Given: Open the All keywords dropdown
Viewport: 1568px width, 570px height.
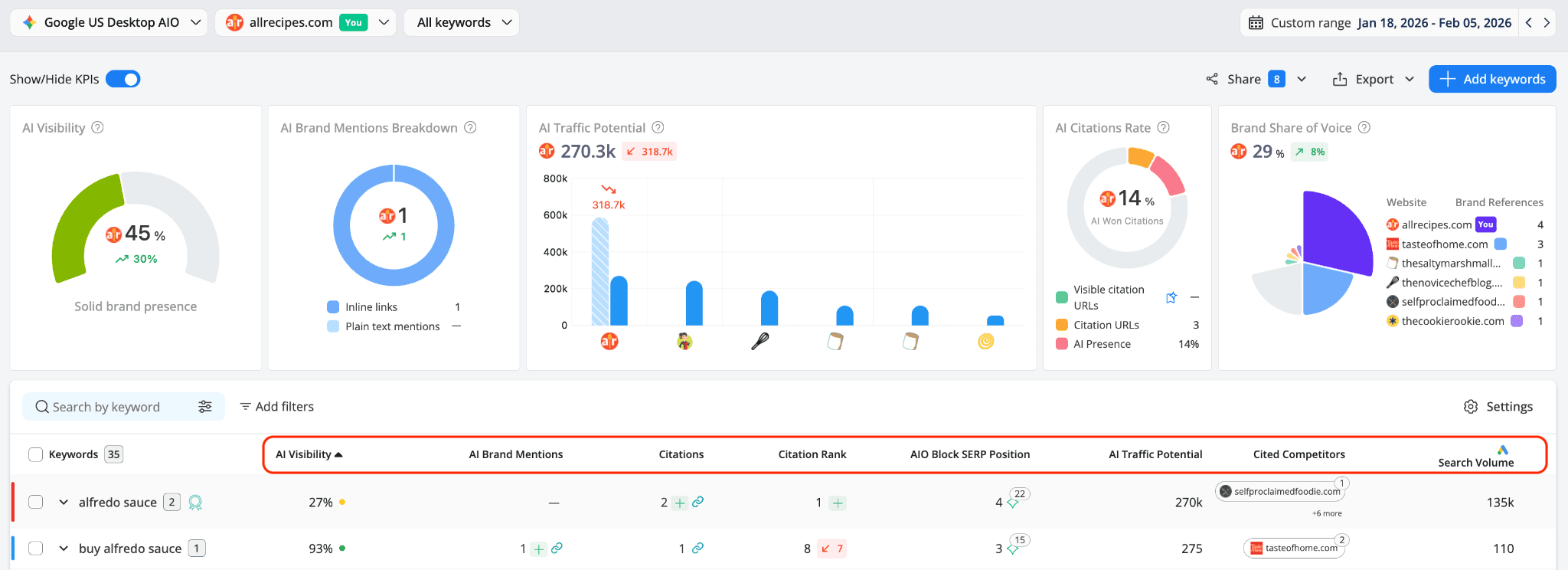Looking at the screenshot, I should [462, 22].
